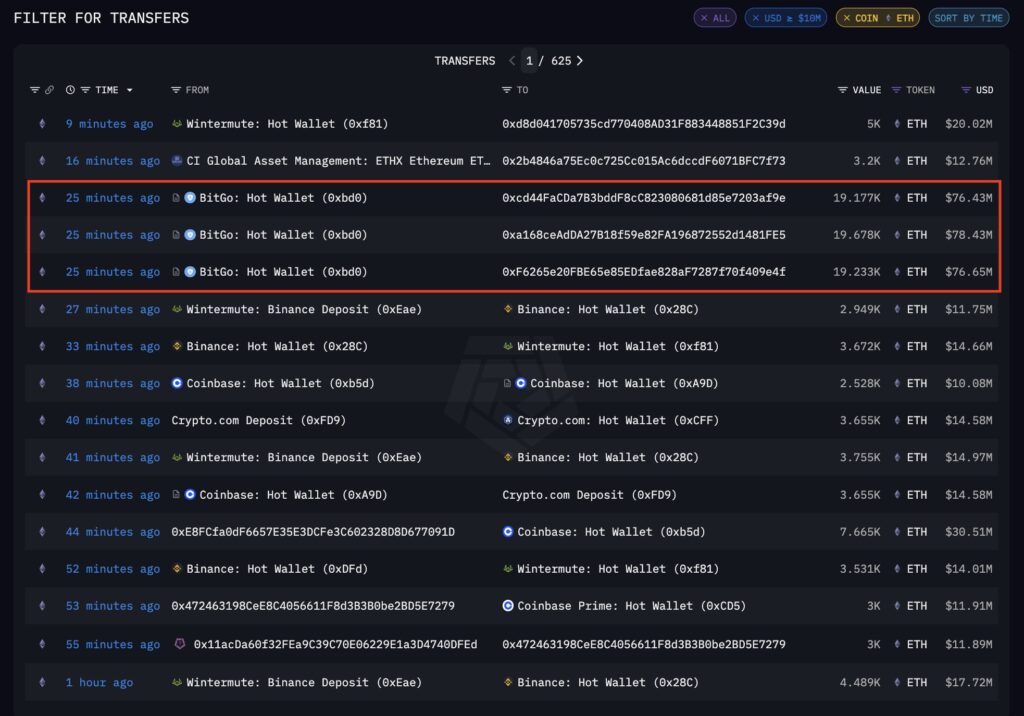Click Ethereum chain icon on the 16 minutes ago row

pos(41,161)
